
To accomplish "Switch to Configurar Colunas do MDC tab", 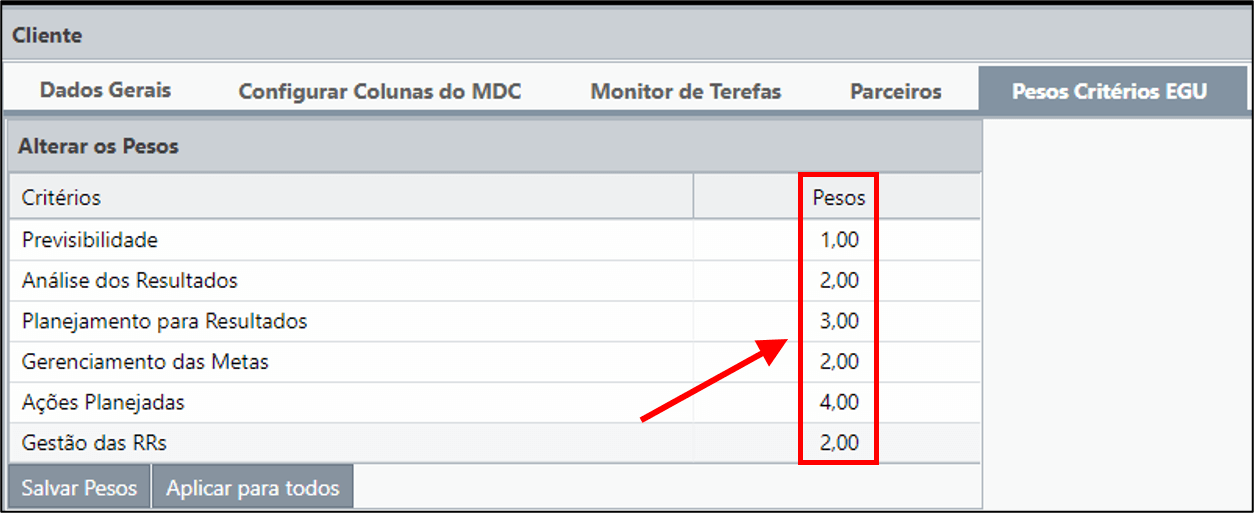I will [380, 91].
